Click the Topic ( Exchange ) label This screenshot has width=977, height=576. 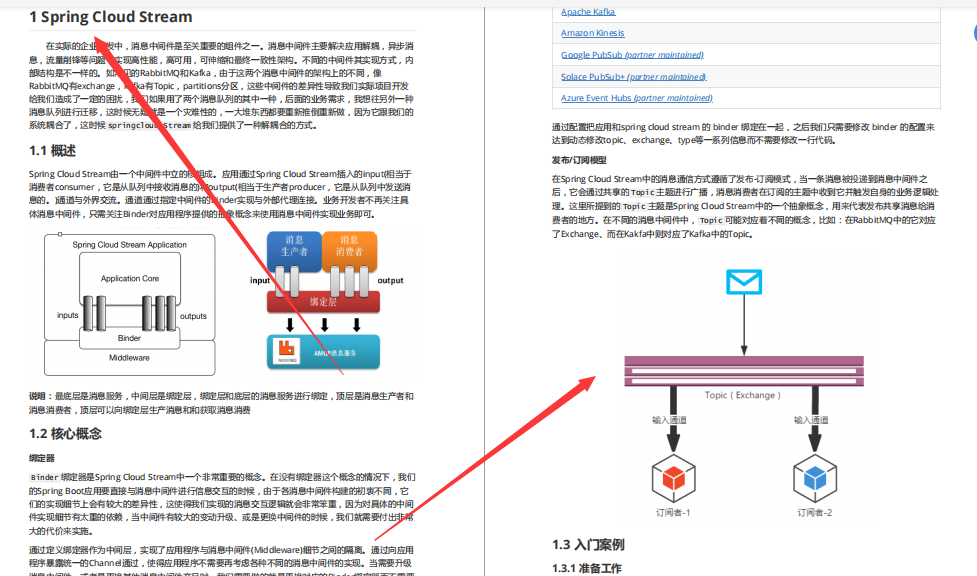coord(742,395)
